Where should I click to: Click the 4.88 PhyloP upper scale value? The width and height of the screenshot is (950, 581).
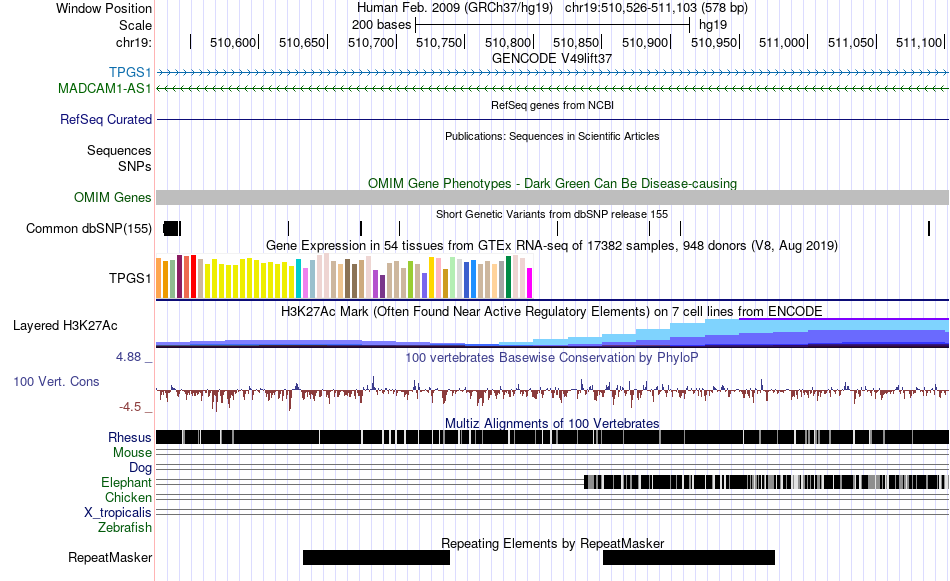(128, 357)
